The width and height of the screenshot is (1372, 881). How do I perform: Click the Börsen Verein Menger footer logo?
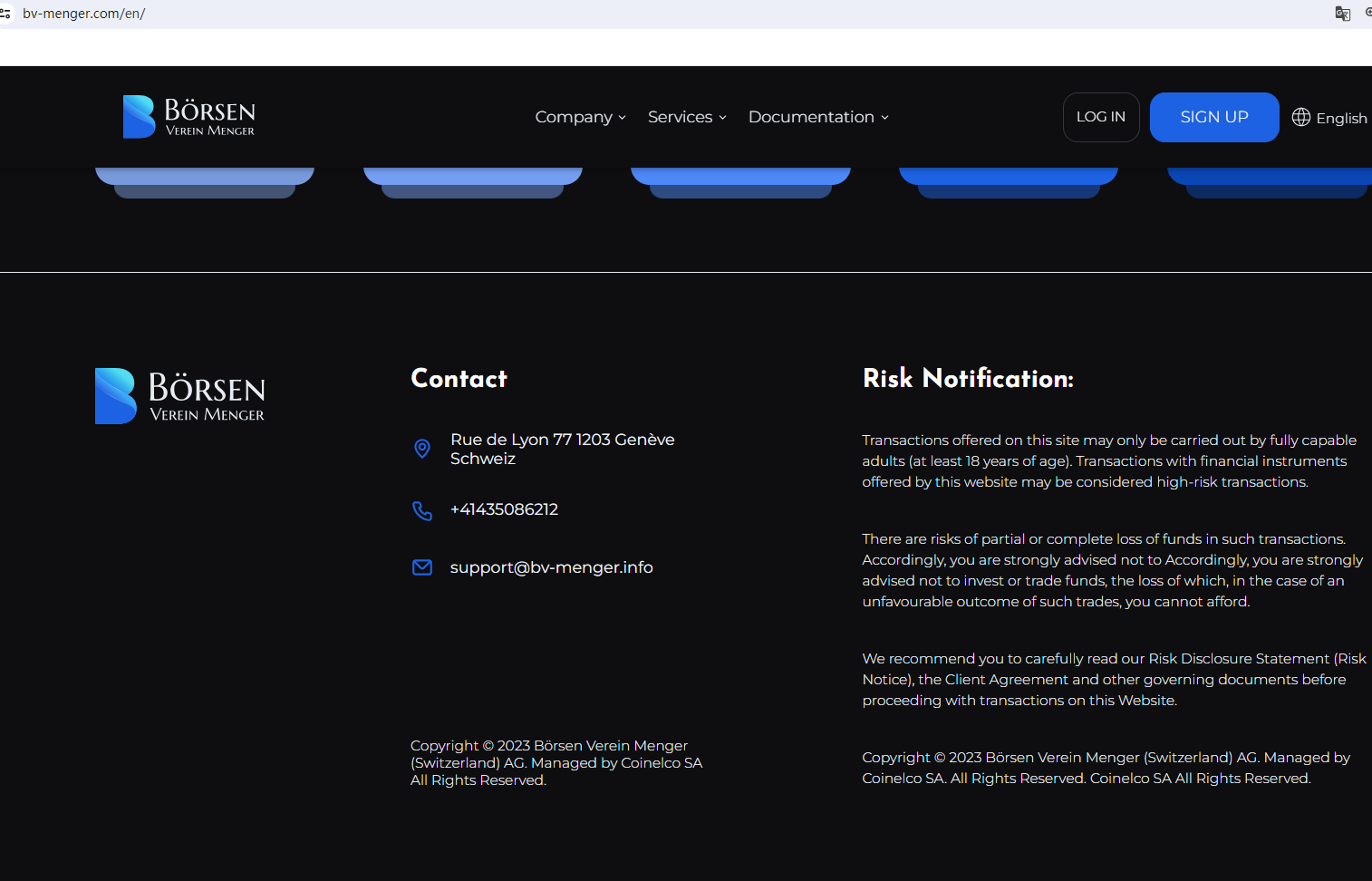point(180,396)
